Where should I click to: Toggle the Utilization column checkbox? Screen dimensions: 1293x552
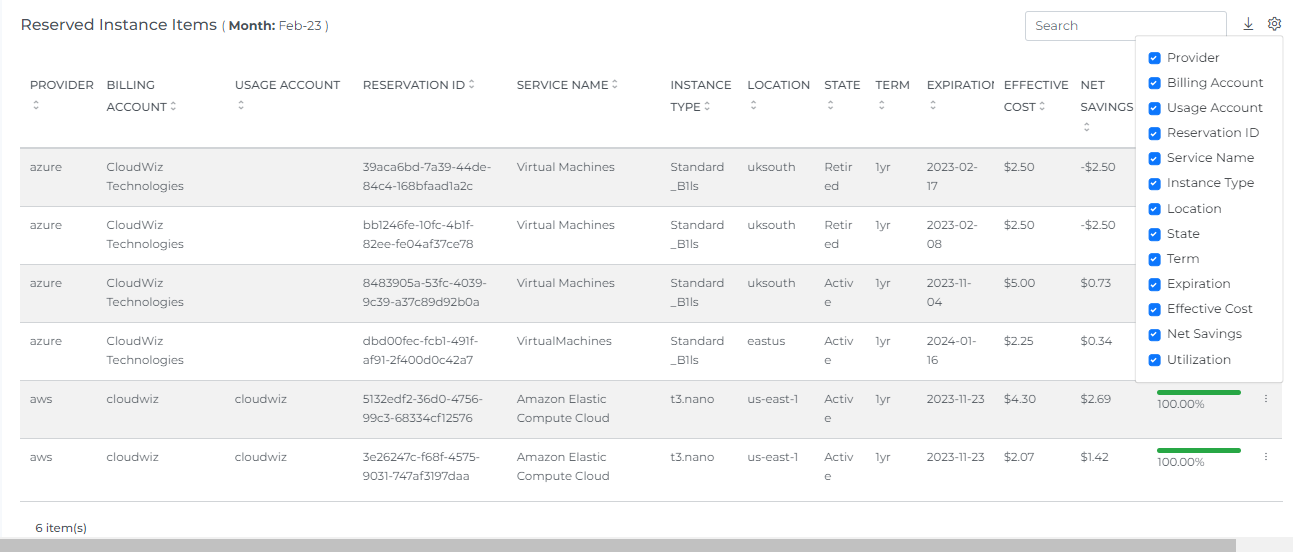pyautogui.click(x=1154, y=360)
